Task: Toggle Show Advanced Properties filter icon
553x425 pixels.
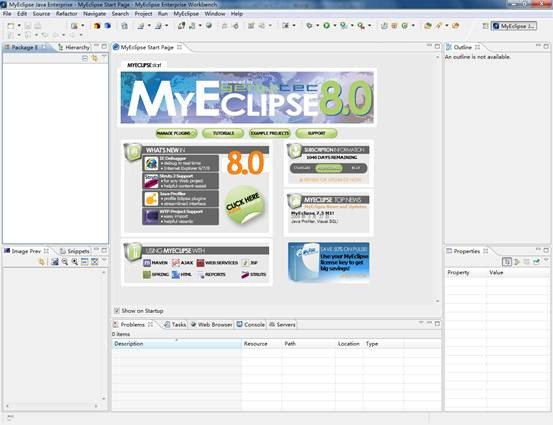Action: [x=517, y=262]
